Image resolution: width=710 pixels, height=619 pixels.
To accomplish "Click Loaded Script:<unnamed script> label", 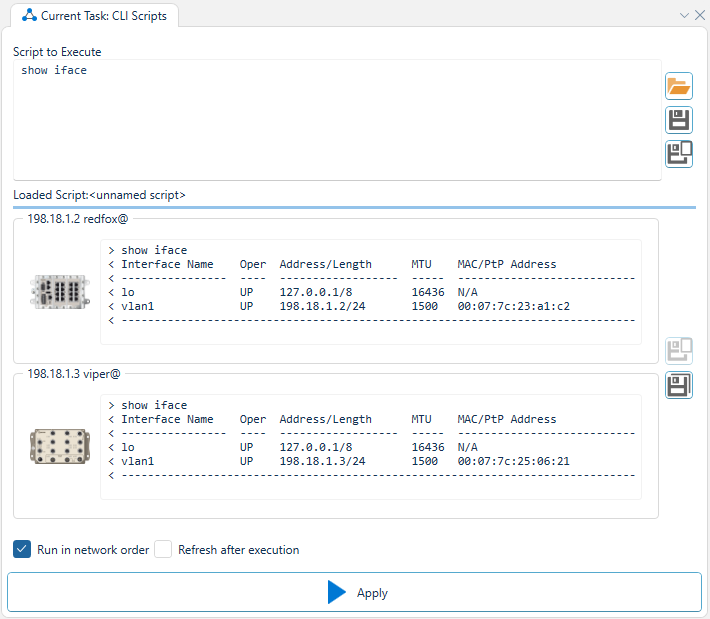I will coord(99,195).
